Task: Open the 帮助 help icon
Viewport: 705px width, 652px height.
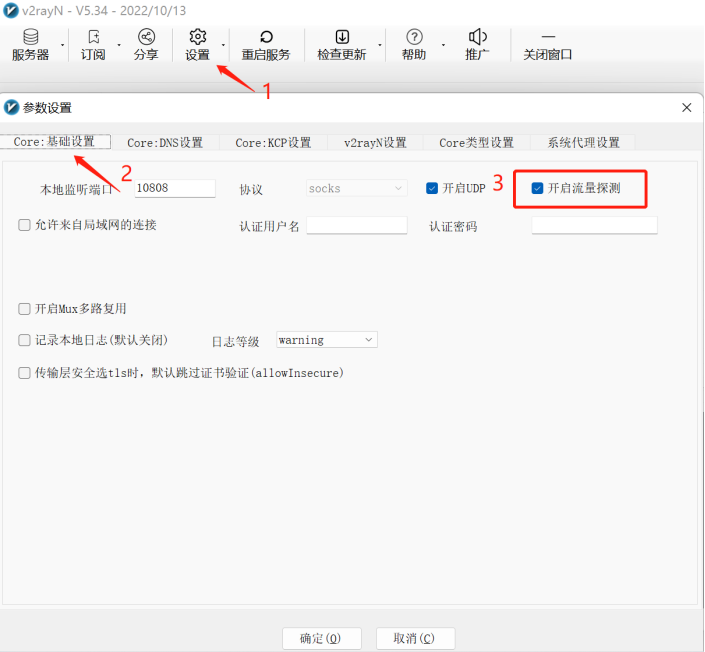Action: [414, 45]
